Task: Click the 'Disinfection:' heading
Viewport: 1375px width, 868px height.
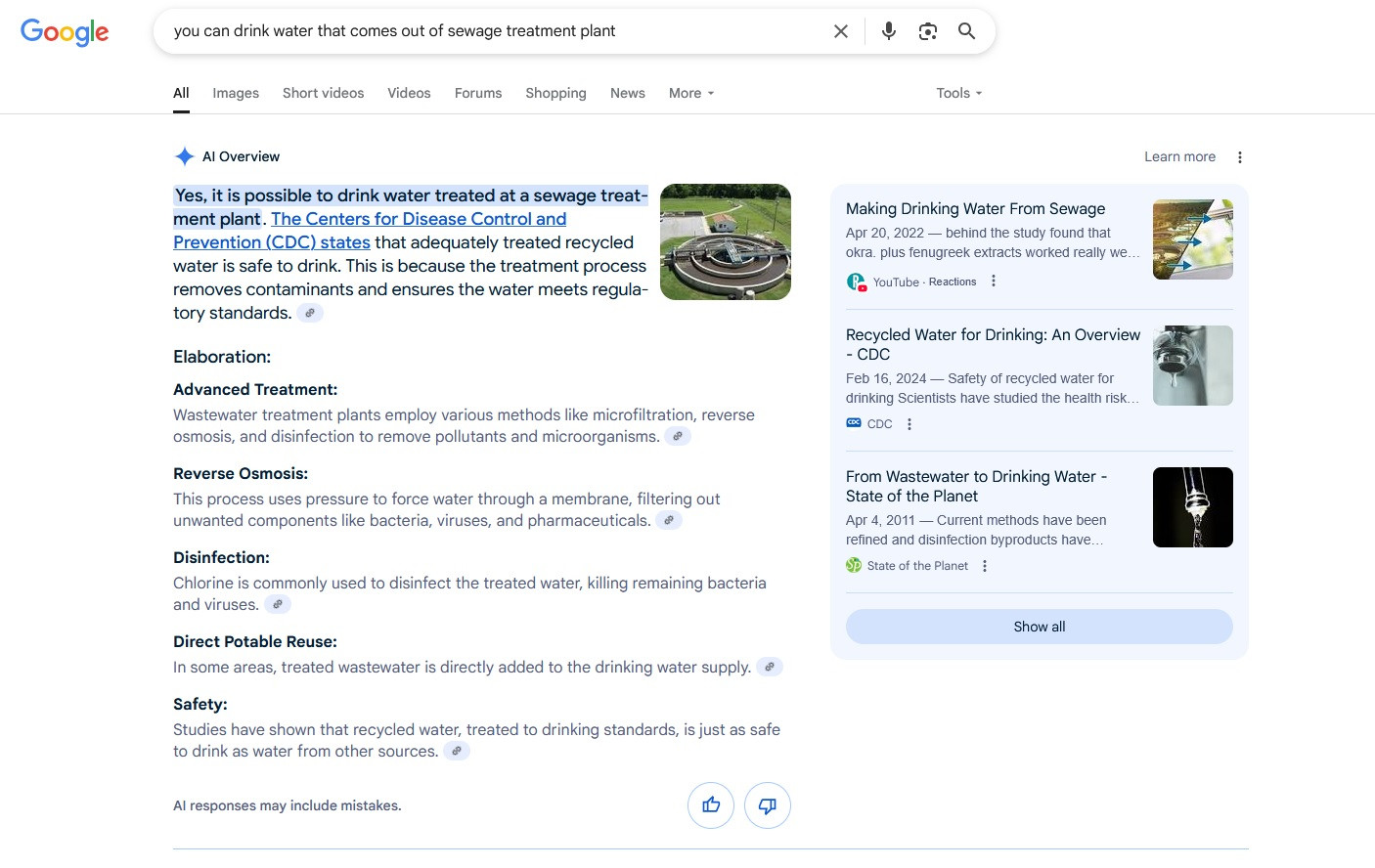Action: [221, 558]
